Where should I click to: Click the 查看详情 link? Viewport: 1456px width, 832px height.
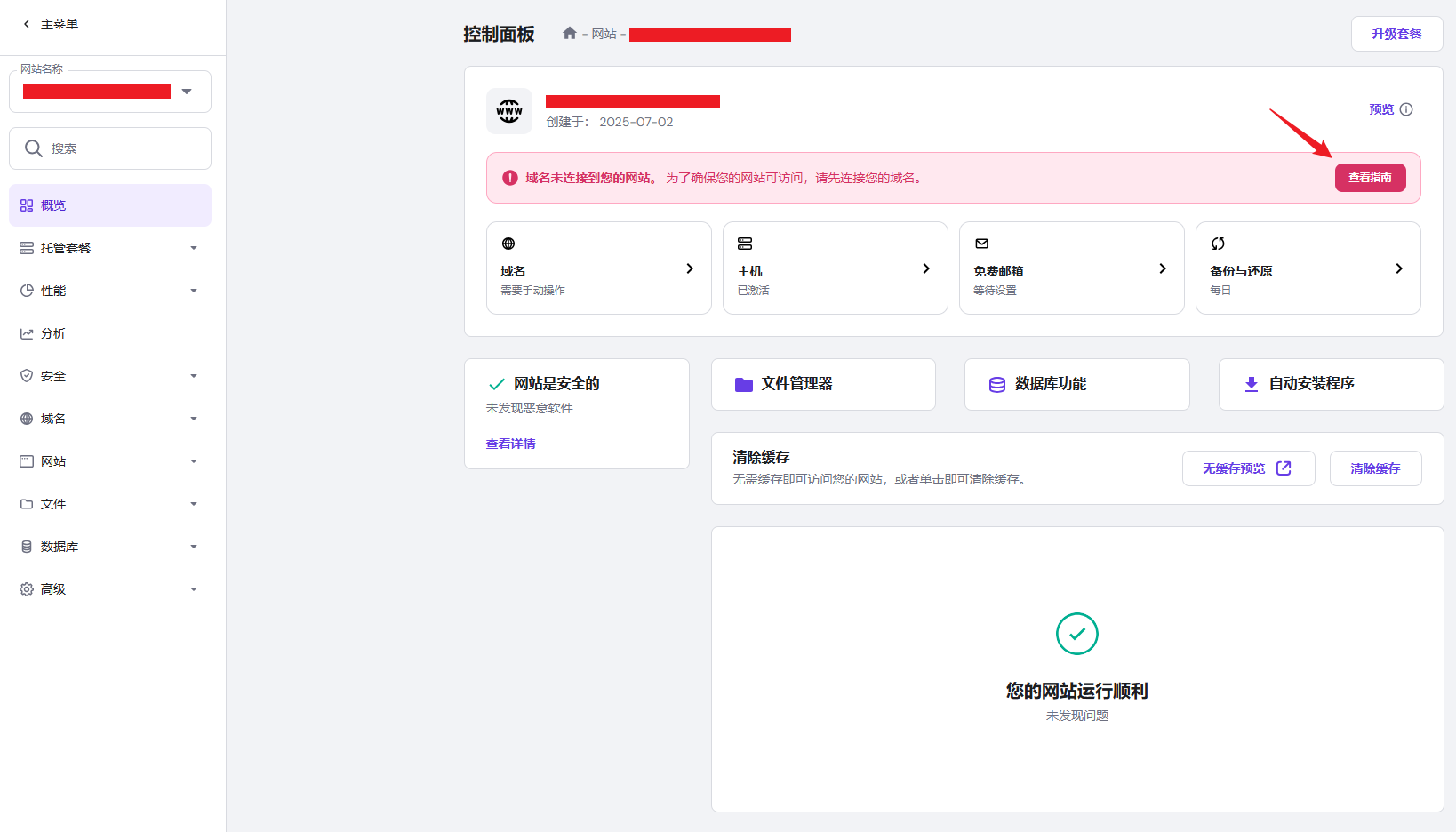510,444
